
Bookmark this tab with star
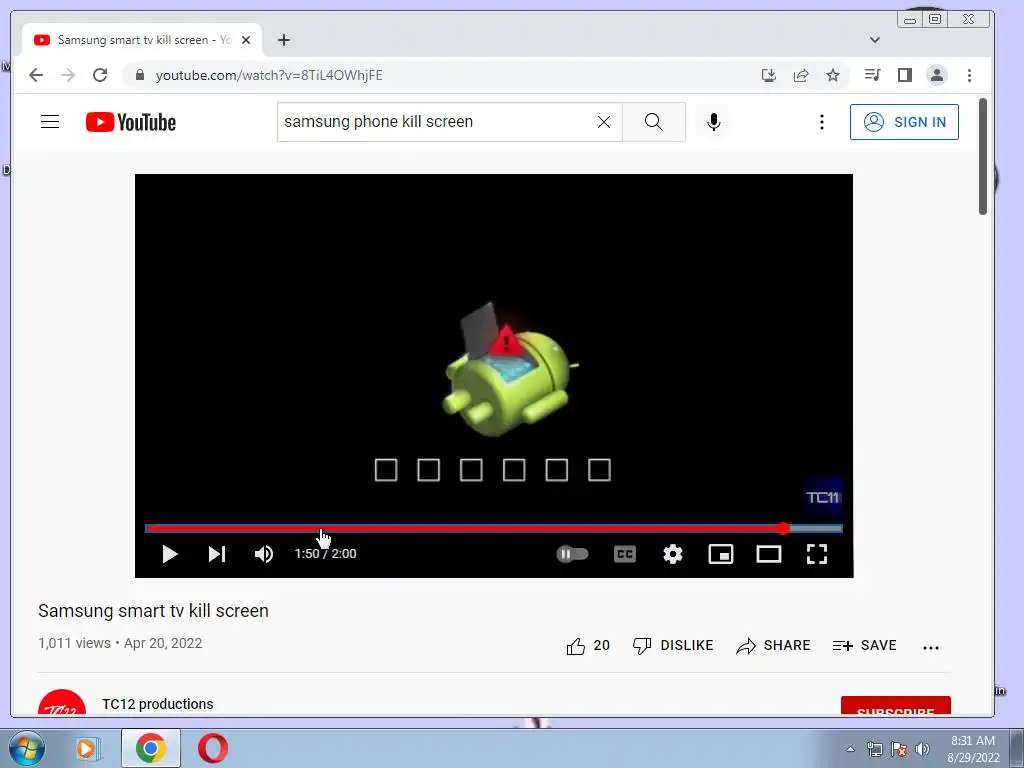[833, 75]
